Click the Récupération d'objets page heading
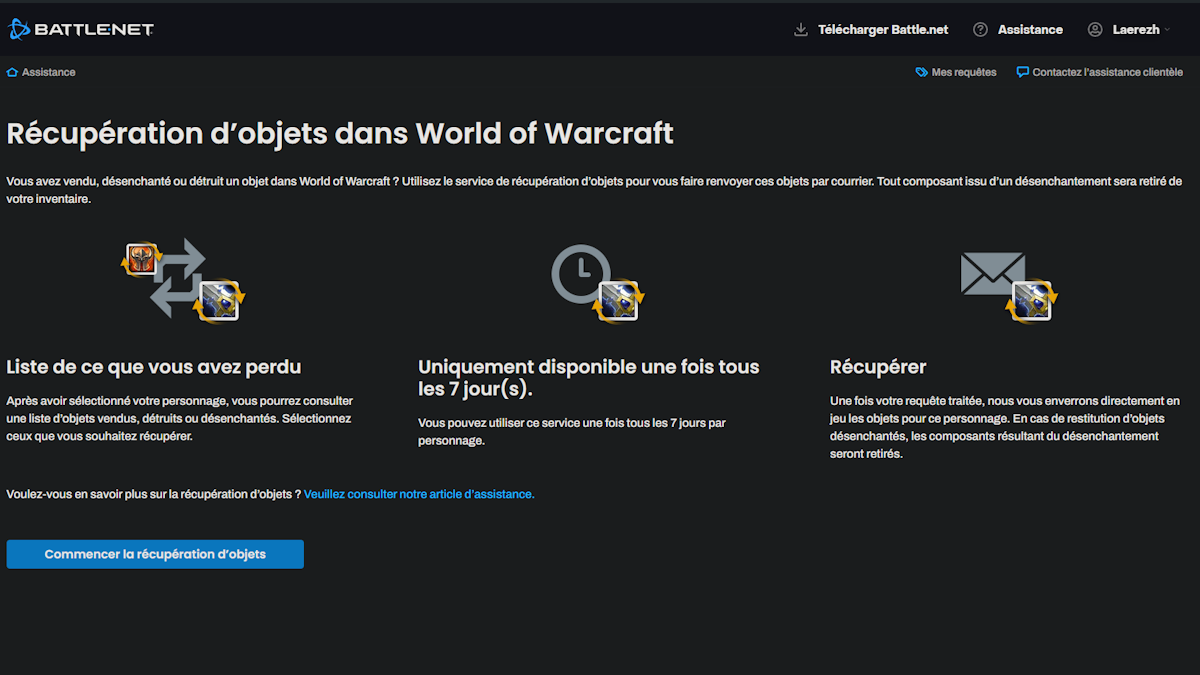Viewport: 1200px width, 675px height. (x=340, y=133)
